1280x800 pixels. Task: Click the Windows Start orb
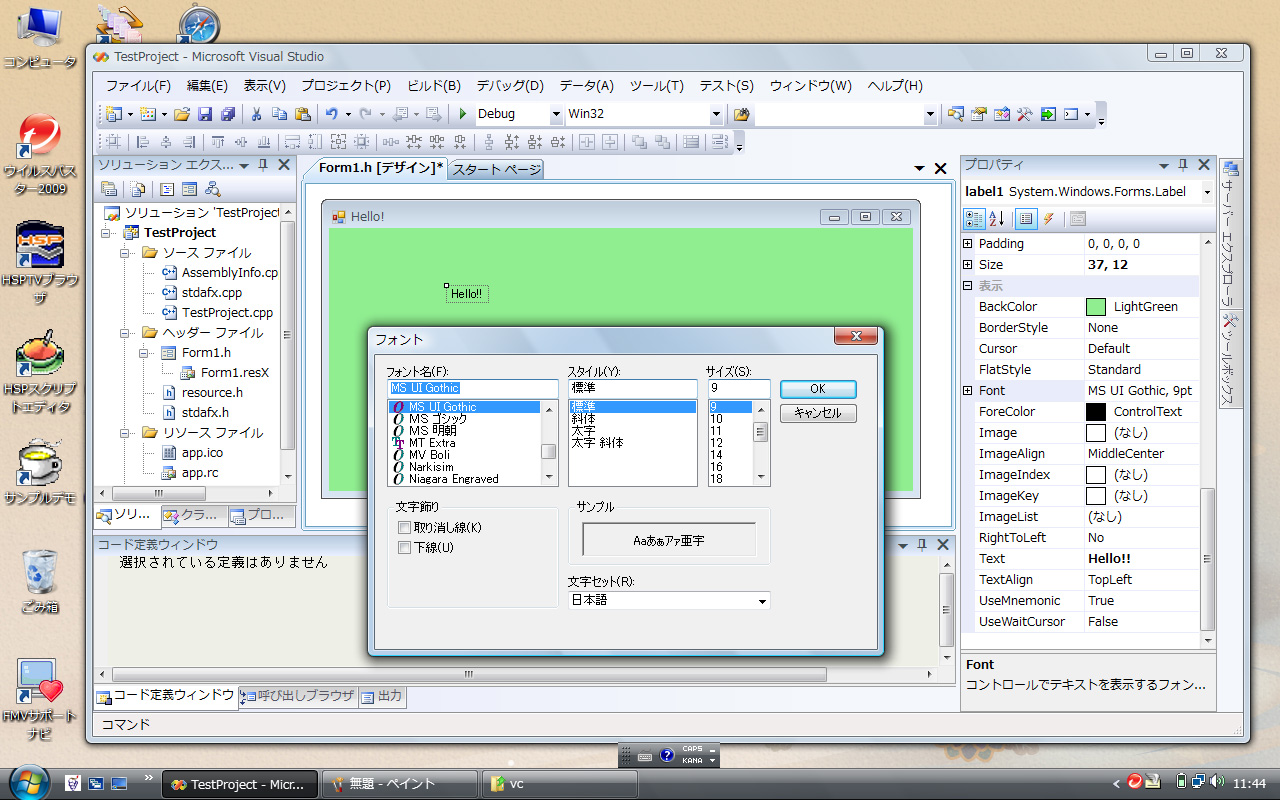point(29,782)
